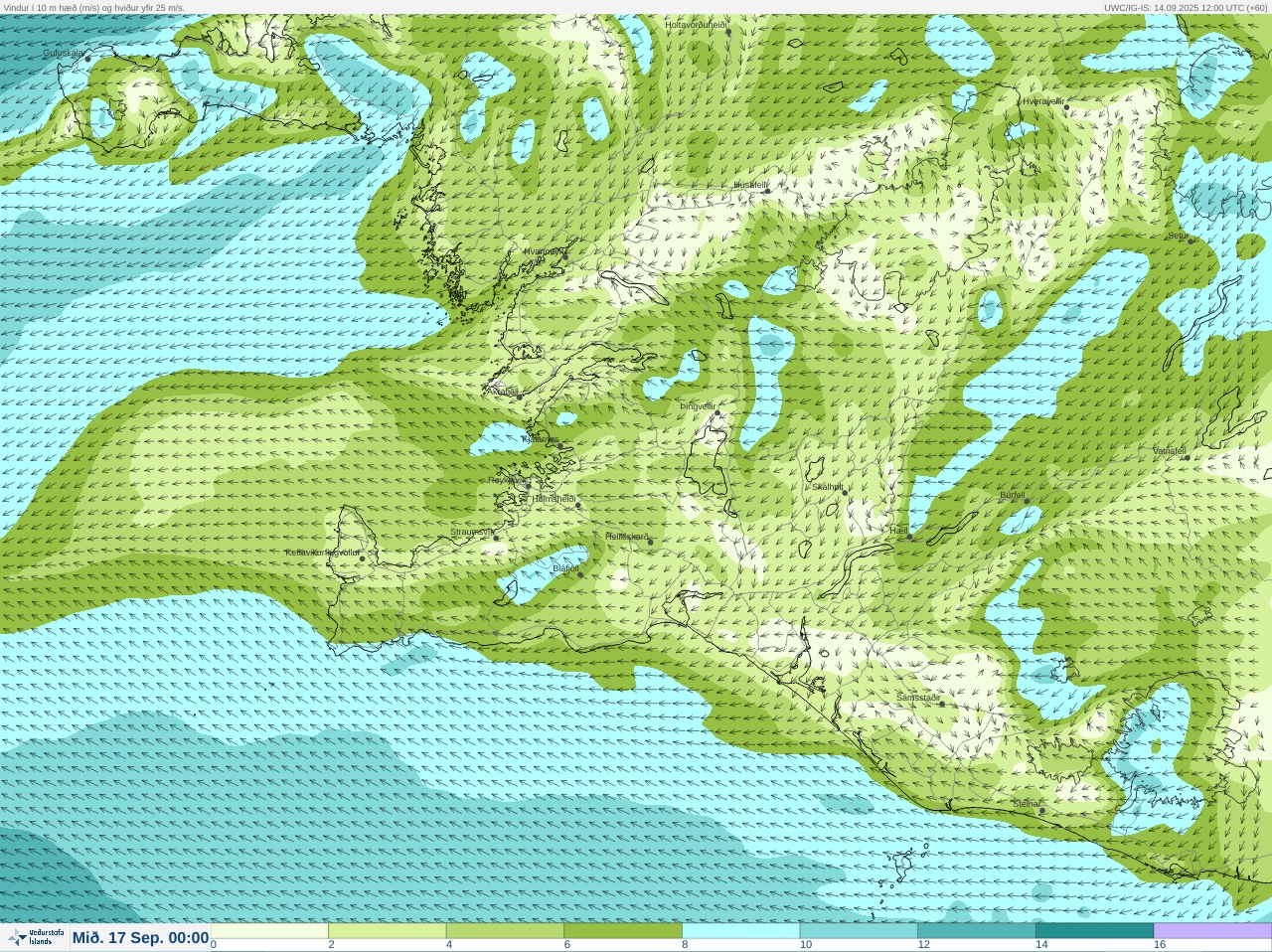
Task: Click the Holtavörðuheiði station label
Action: (x=697, y=25)
